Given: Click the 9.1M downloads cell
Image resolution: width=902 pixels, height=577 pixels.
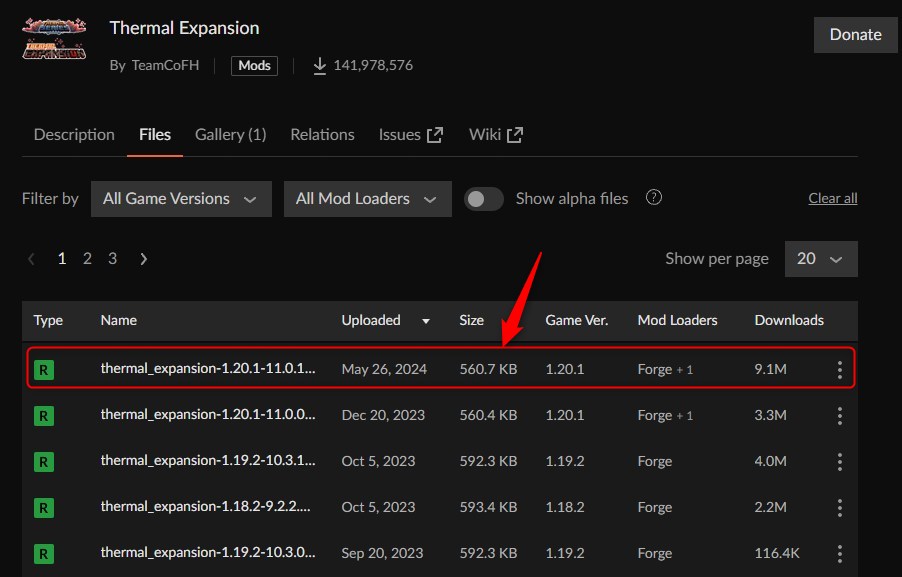Looking at the screenshot, I should 770,369.
